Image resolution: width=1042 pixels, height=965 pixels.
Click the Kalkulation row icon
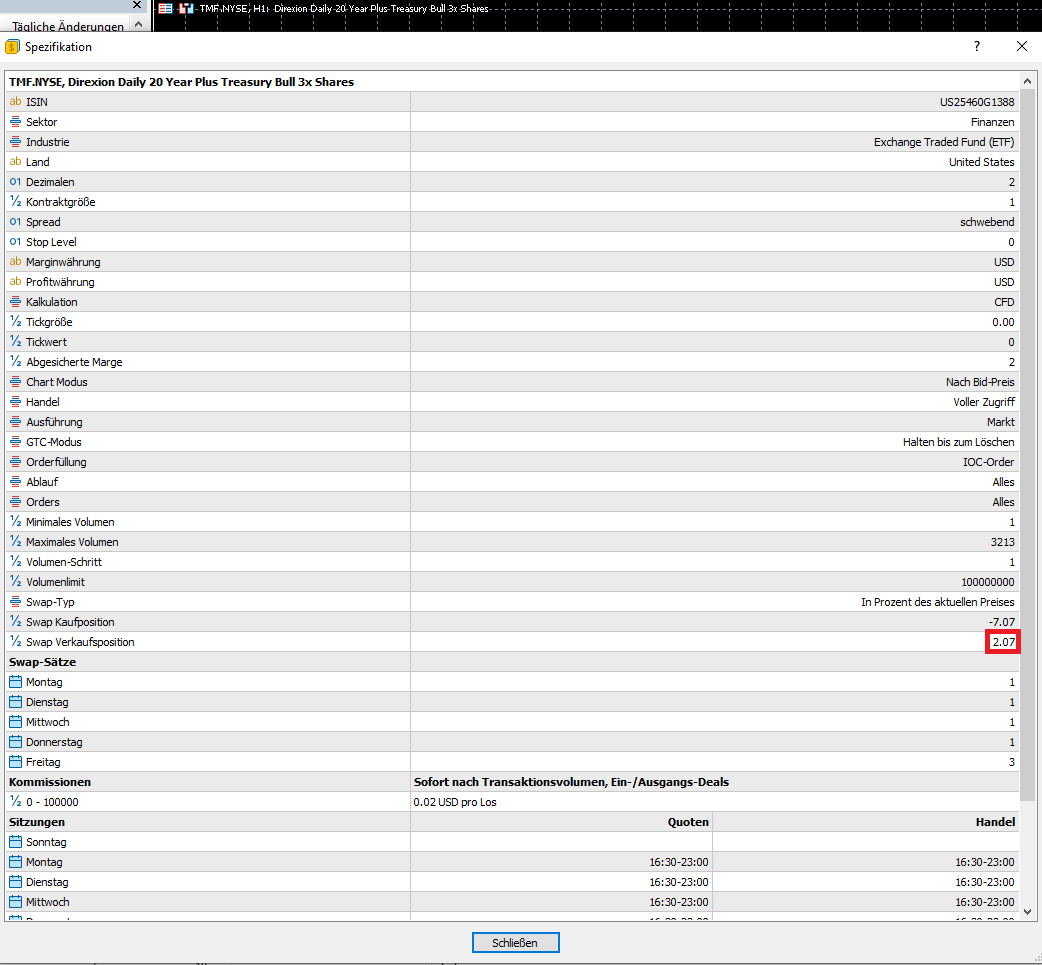tap(15, 302)
